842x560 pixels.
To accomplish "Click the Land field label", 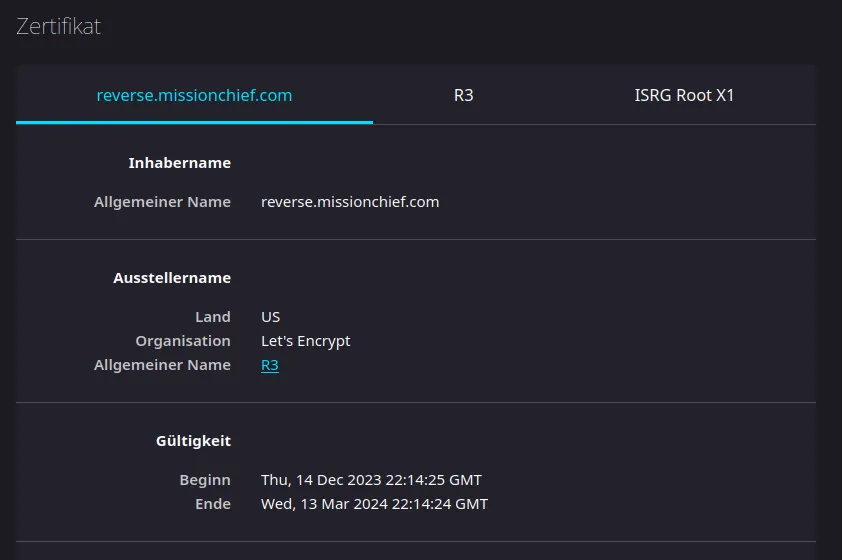I will coord(213,317).
